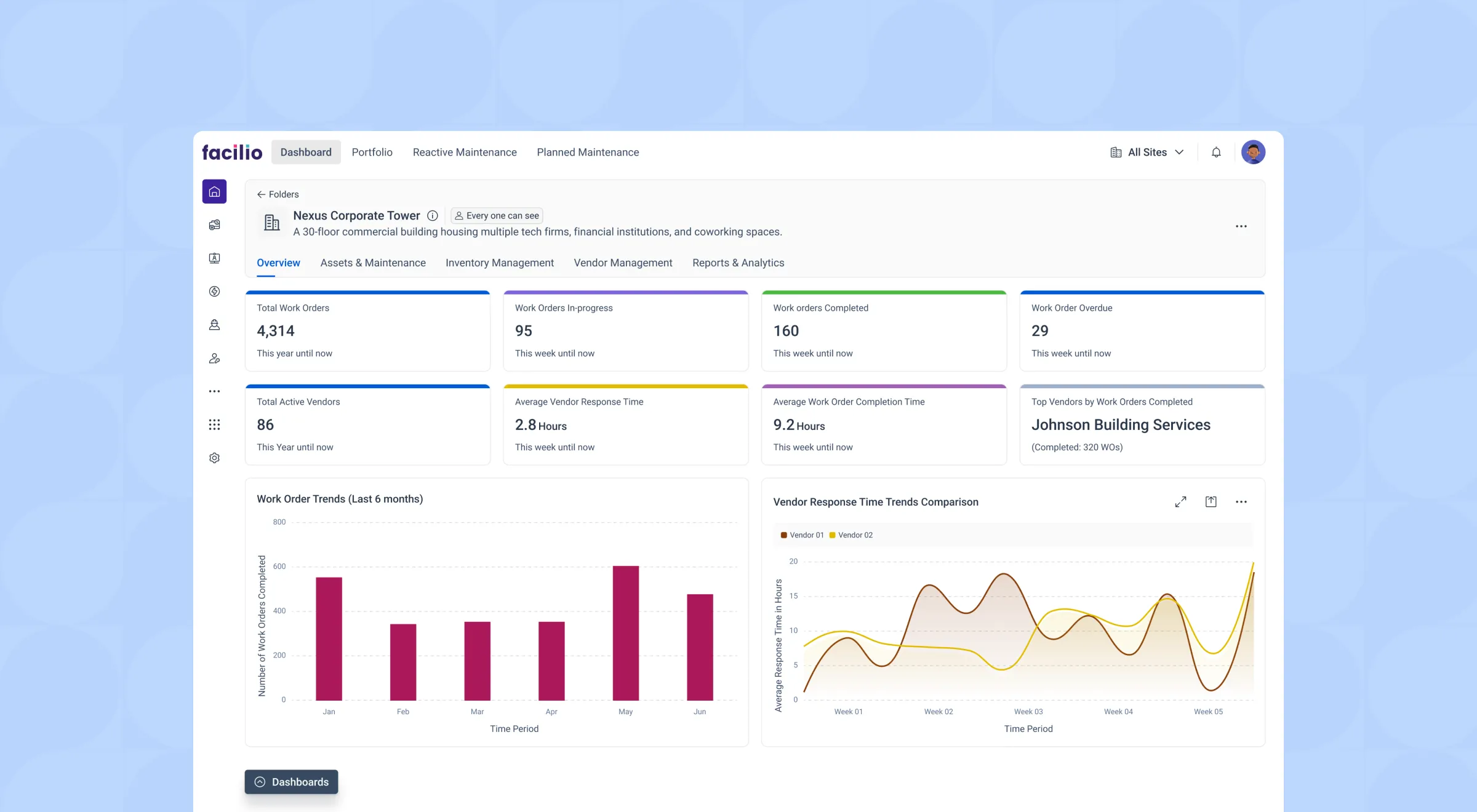Open the apps grid in the sidebar

(214, 424)
